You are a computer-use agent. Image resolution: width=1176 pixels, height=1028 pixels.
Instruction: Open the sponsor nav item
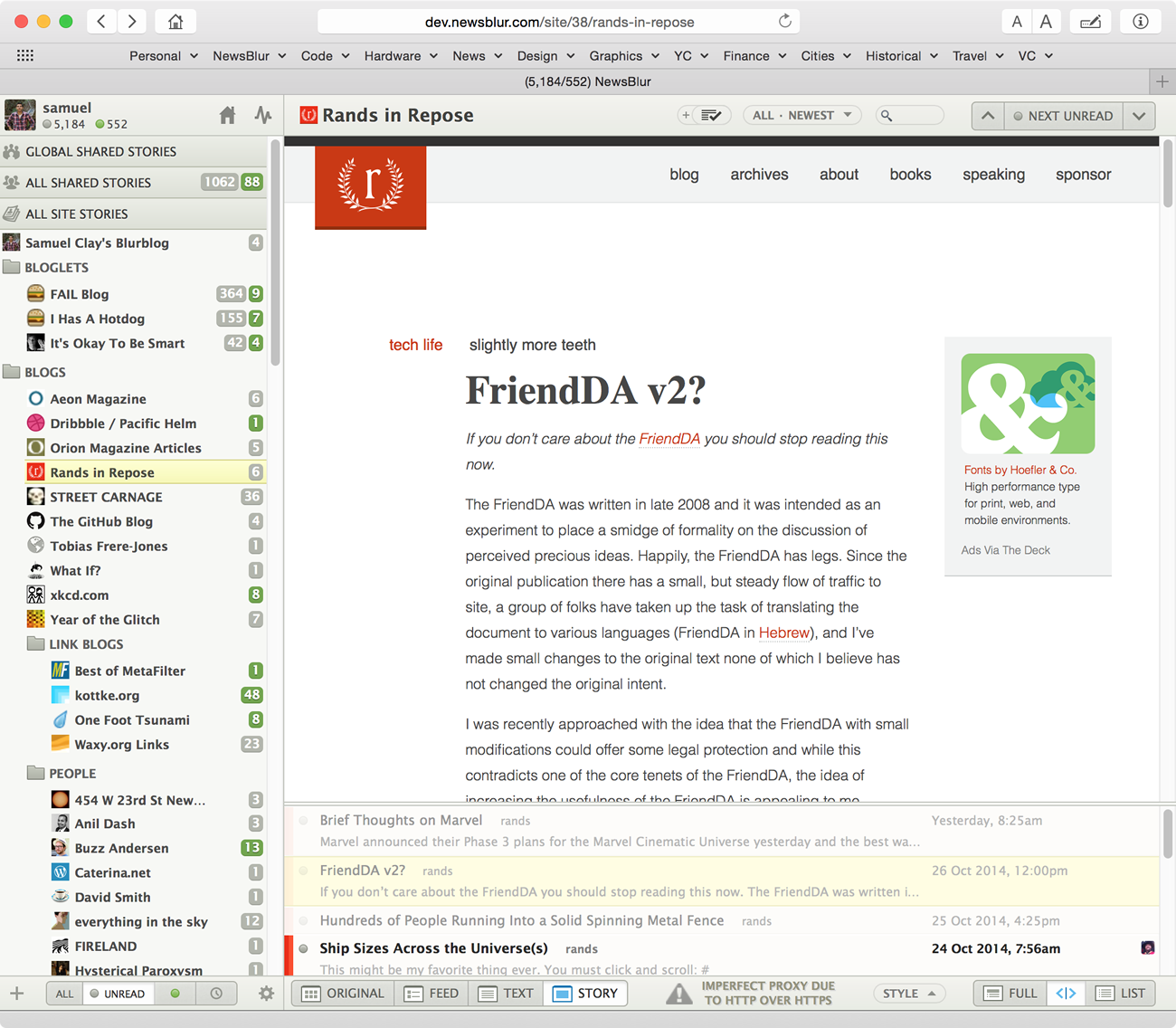click(x=1083, y=175)
